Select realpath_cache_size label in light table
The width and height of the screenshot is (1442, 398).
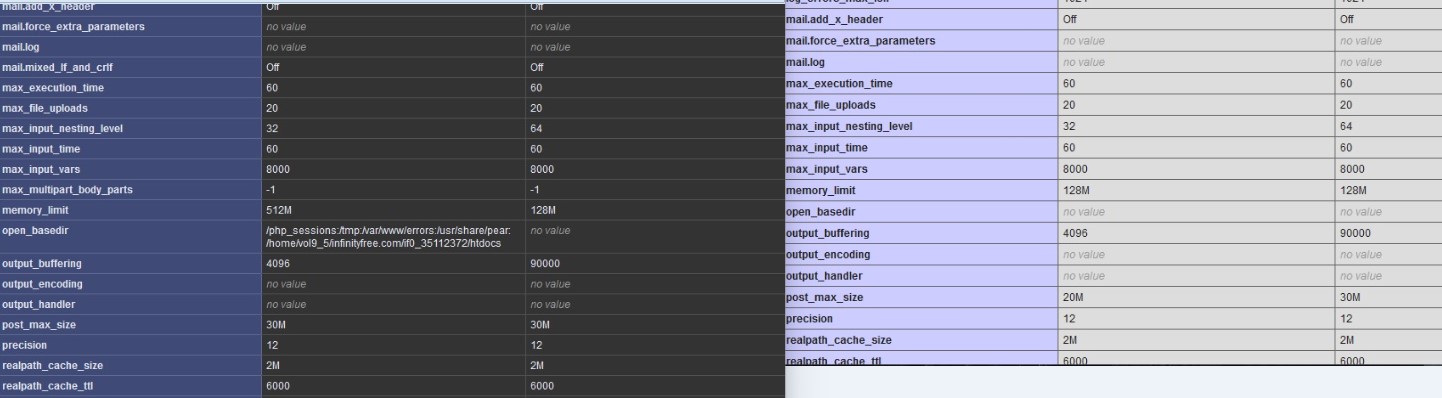839,340
